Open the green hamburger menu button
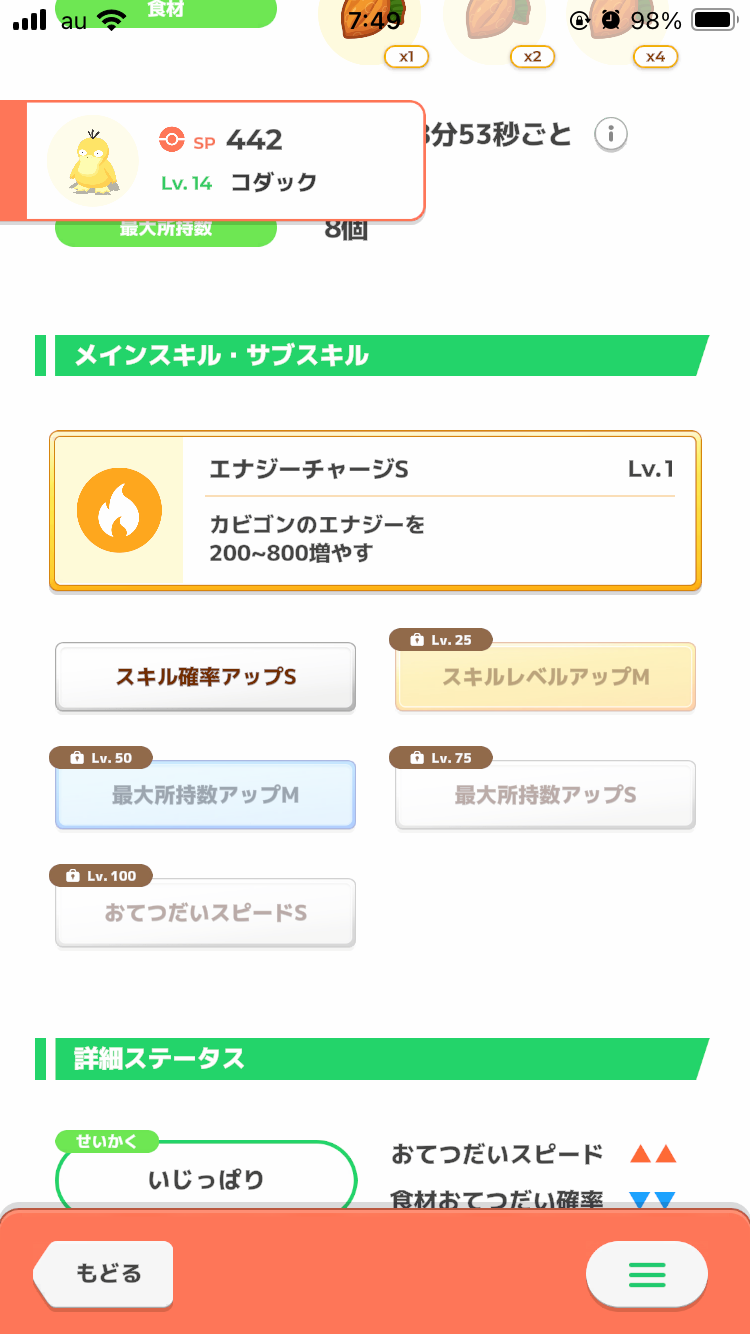Viewport: 750px width, 1334px height. [x=646, y=1274]
